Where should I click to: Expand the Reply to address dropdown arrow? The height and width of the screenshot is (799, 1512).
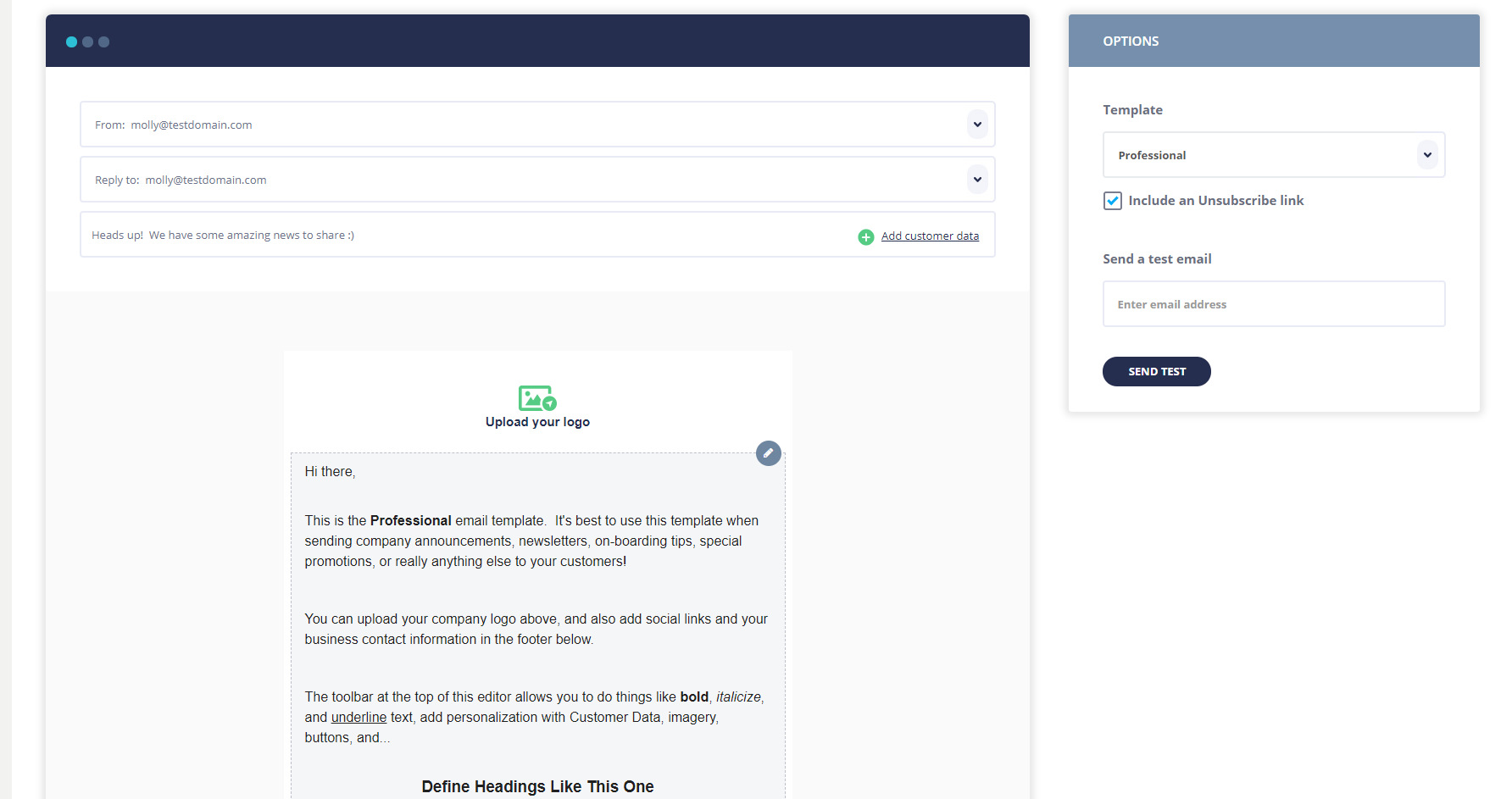tap(977, 180)
